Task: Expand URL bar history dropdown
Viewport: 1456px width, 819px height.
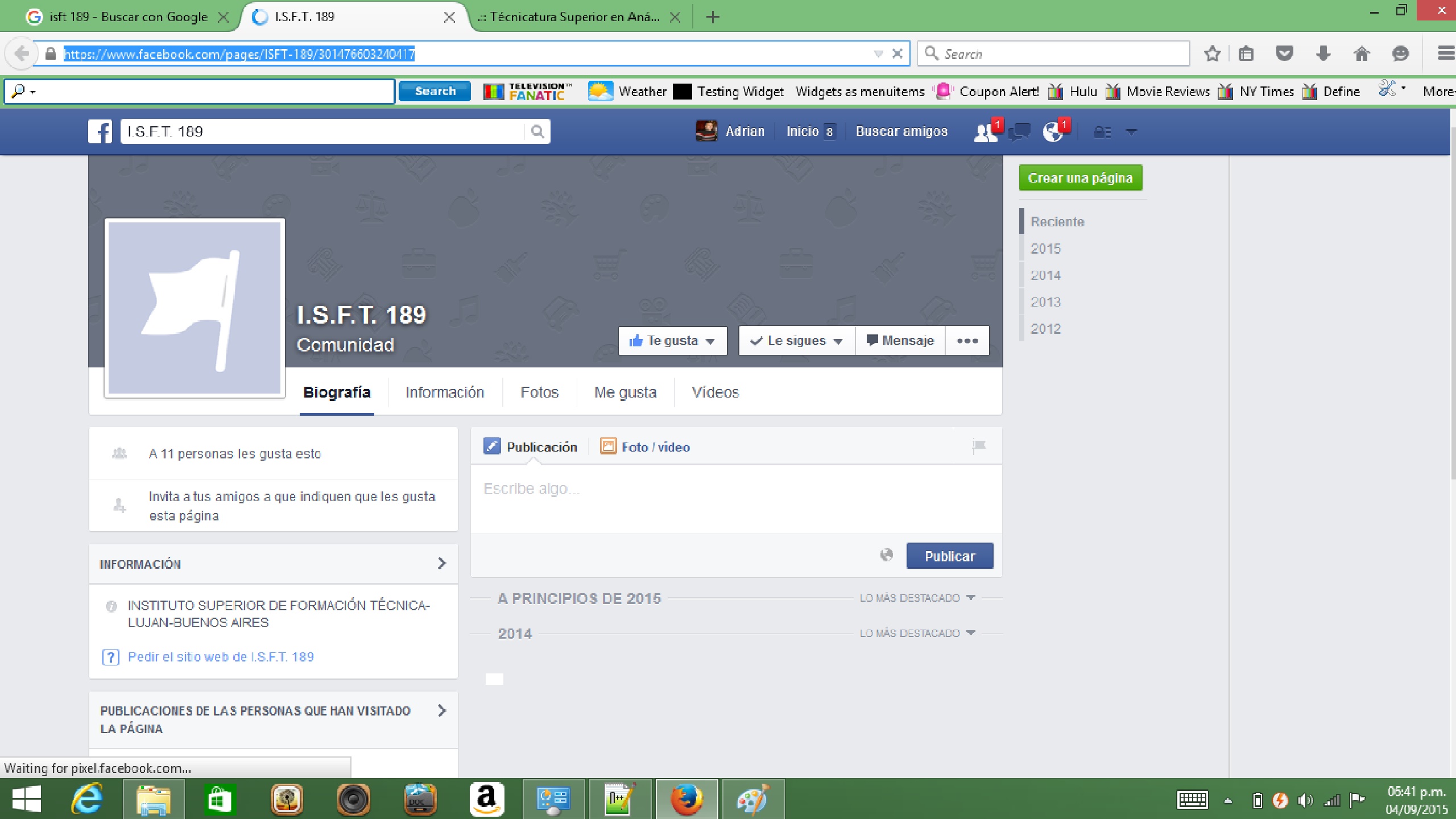Action: click(878, 54)
